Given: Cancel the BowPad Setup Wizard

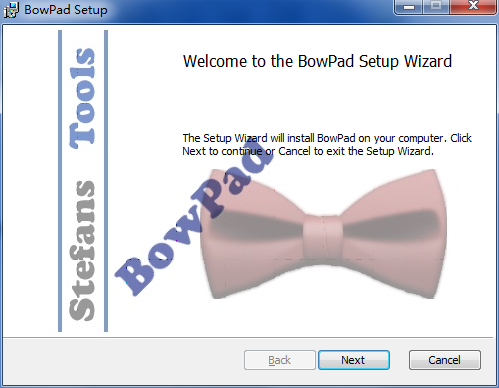Looking at the screenshot, I should pyautogui.click(x=445, y=360).
